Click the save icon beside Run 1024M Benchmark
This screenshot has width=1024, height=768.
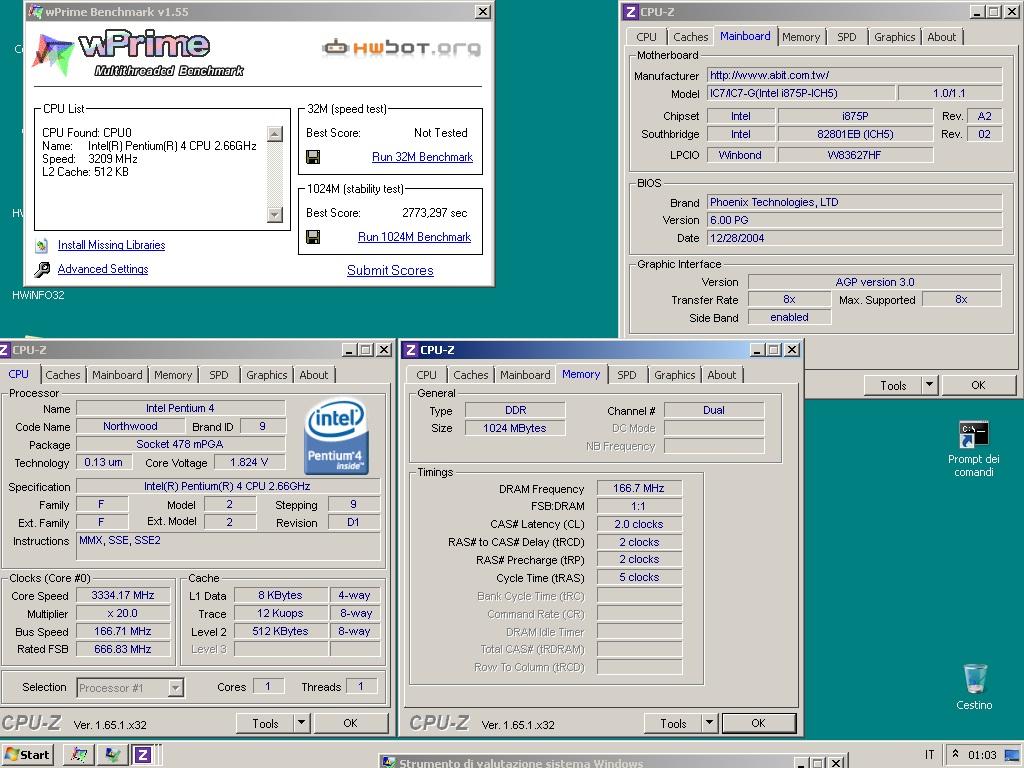point(313,237)
